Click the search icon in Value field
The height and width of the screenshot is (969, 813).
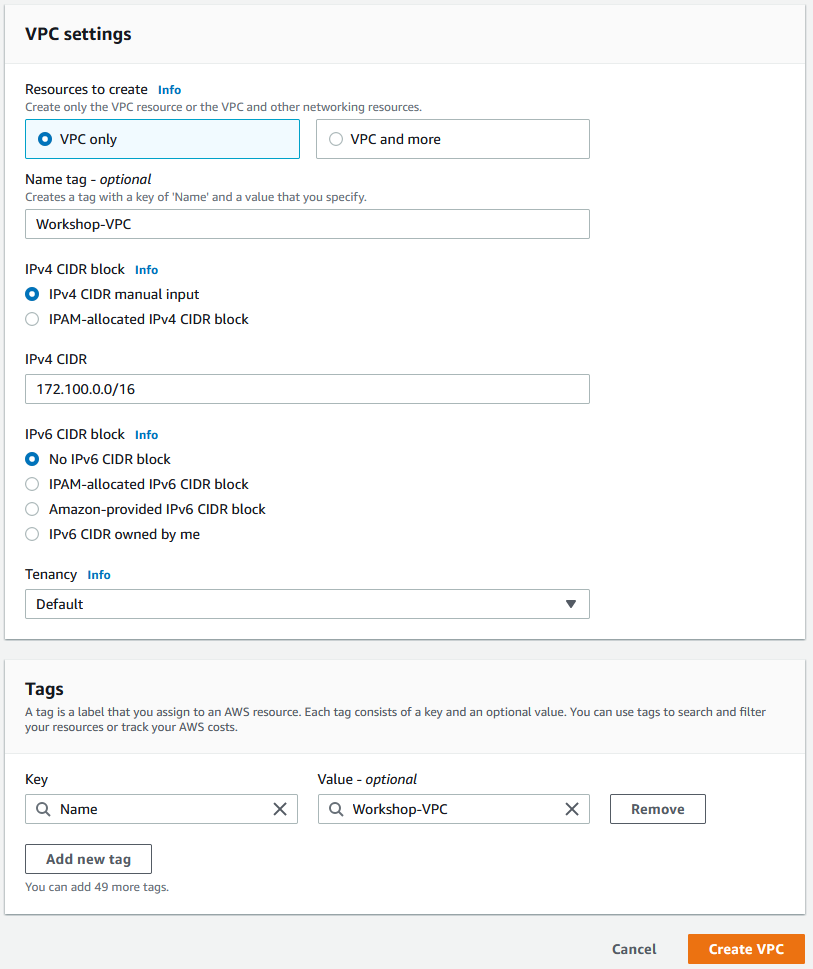(335, 809)
